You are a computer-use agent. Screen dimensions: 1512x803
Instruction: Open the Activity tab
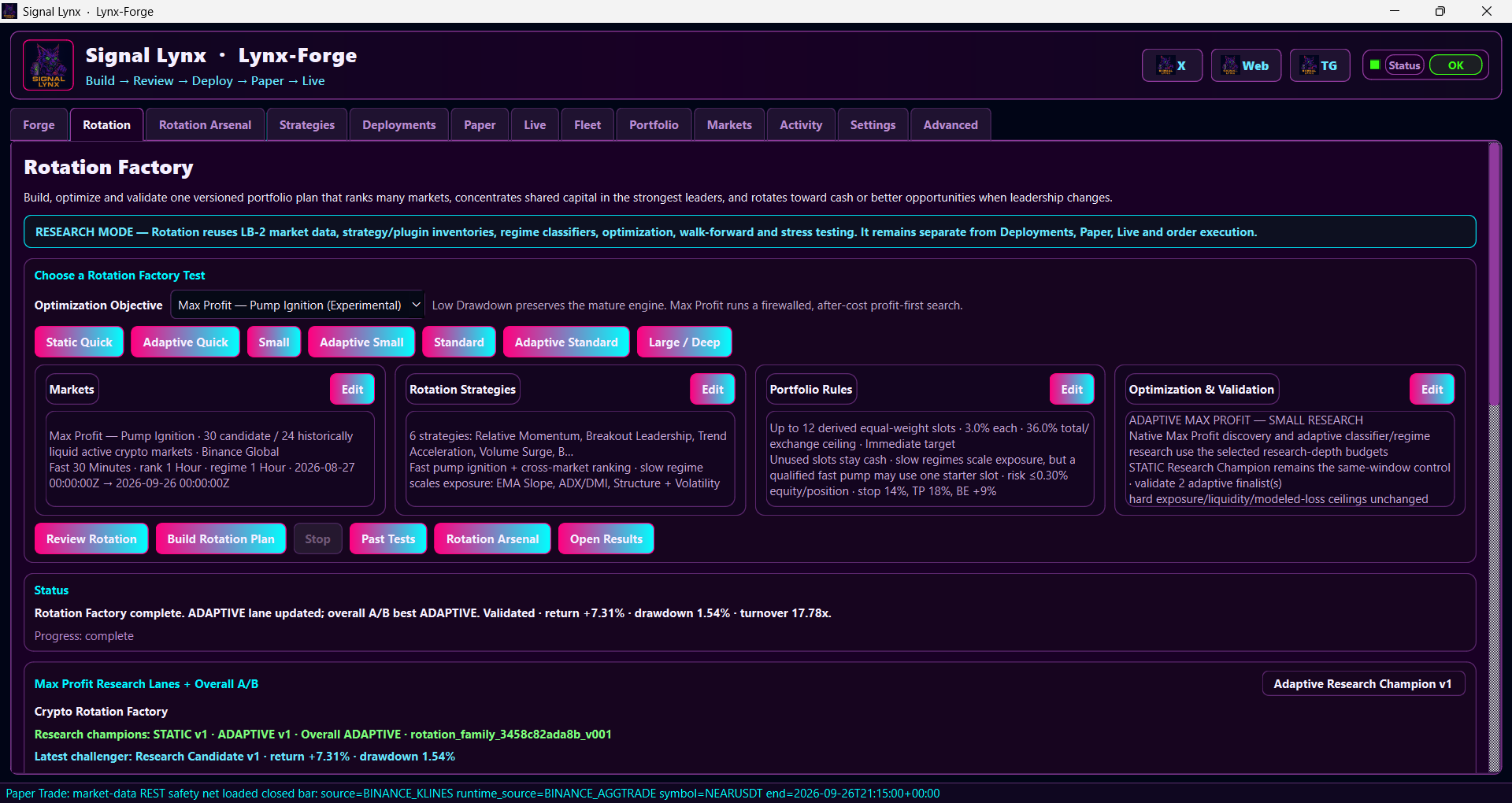(801, 125)
